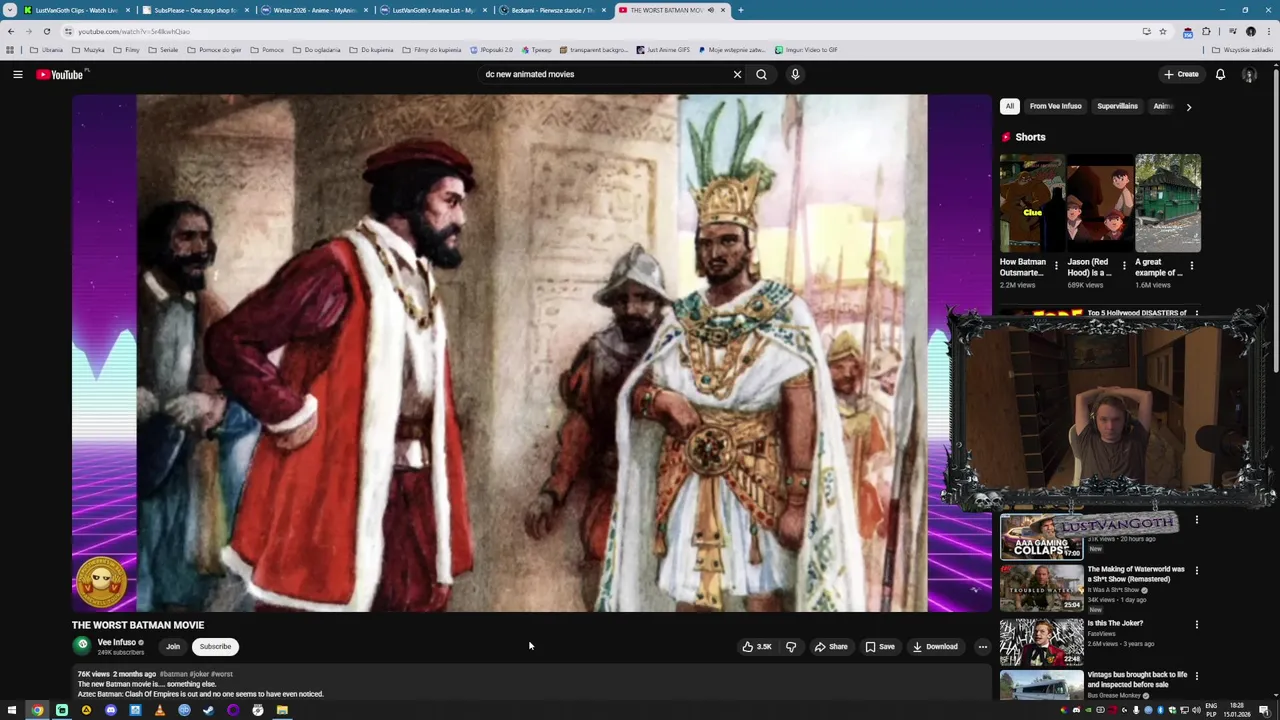Open 'Is this The Joker?' video thumbnail
The image size is (1280, 720).
coord(1041,642)
